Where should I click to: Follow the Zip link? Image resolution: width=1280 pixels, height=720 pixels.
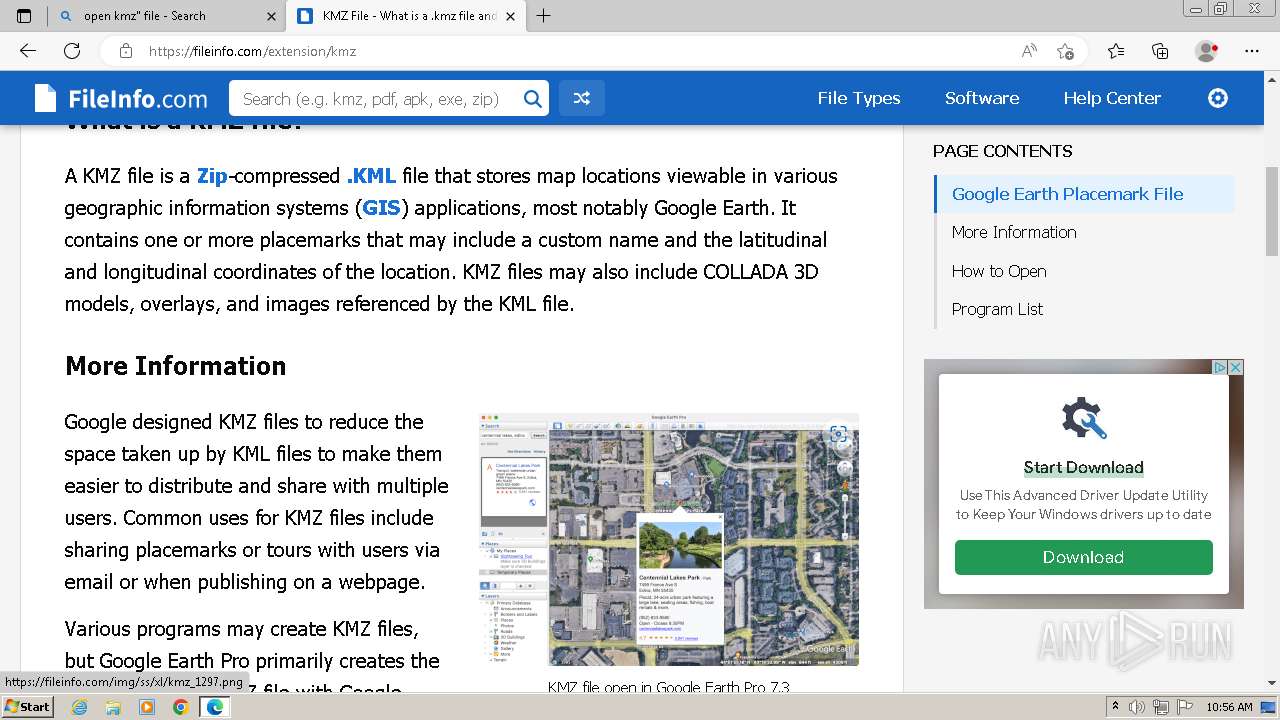(x=212, y=176)
